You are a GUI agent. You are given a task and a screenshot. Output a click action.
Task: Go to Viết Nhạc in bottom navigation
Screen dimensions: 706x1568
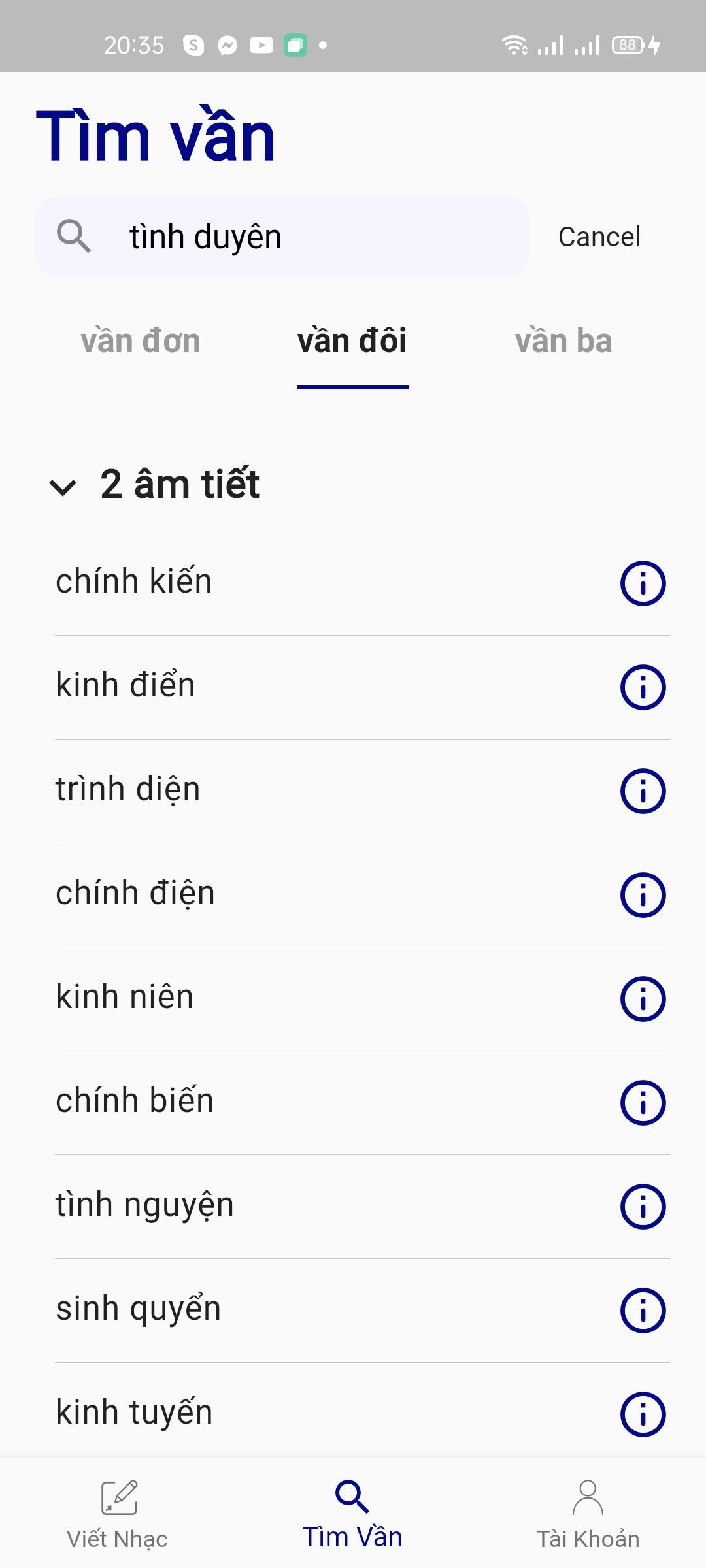click(118, 1514)
